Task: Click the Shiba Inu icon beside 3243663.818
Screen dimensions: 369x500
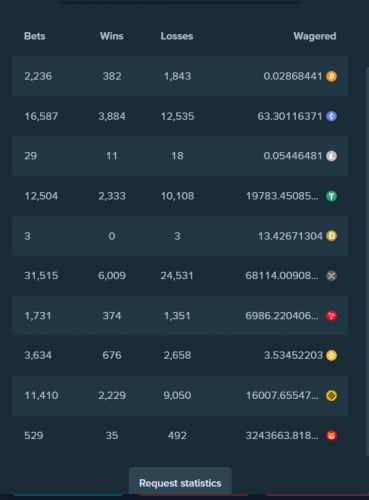Action: click(331, 435)
